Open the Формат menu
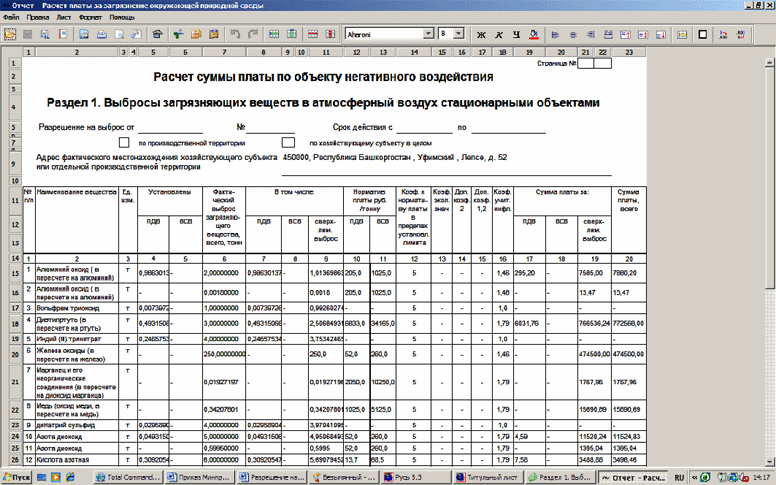 (x=90, y=17)
